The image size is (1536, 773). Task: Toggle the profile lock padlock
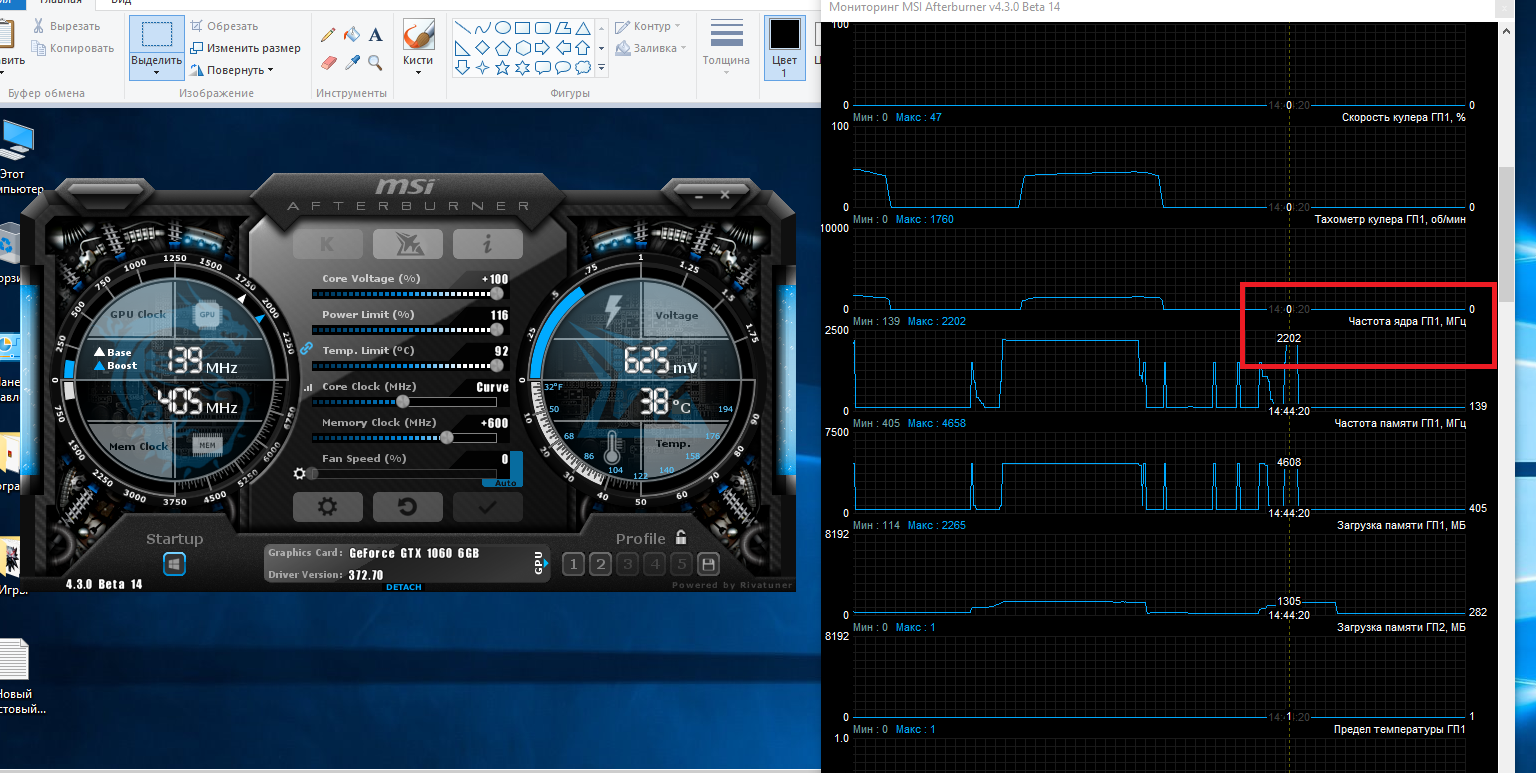point(681,537)
